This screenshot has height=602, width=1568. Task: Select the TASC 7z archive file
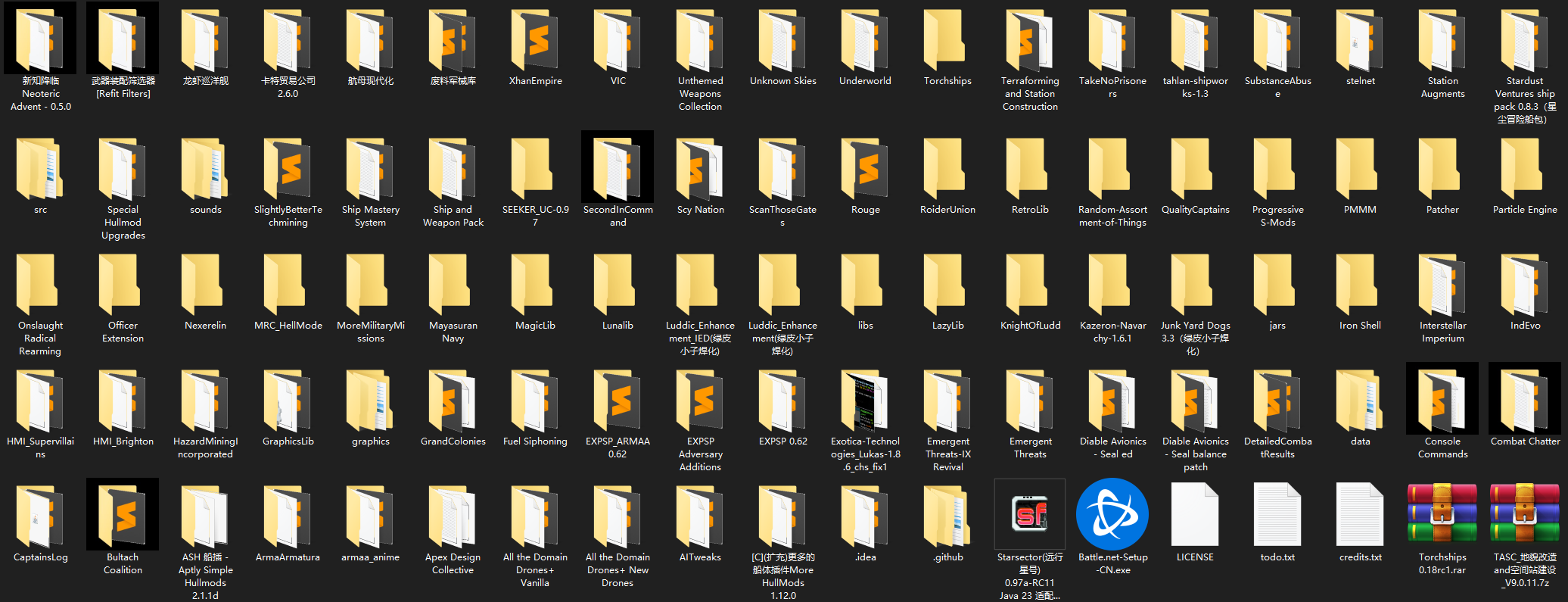[1524, 514]
